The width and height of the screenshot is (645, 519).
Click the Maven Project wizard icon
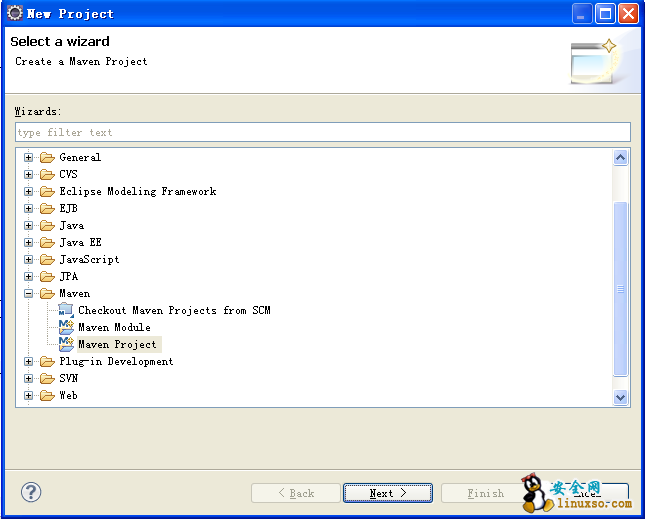click(x=66, y=344)
